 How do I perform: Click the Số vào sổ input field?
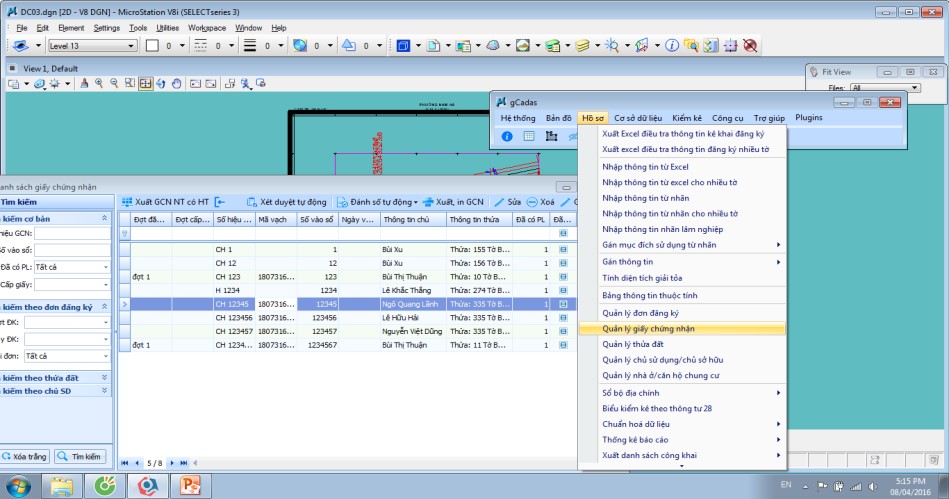click(72, 250)
